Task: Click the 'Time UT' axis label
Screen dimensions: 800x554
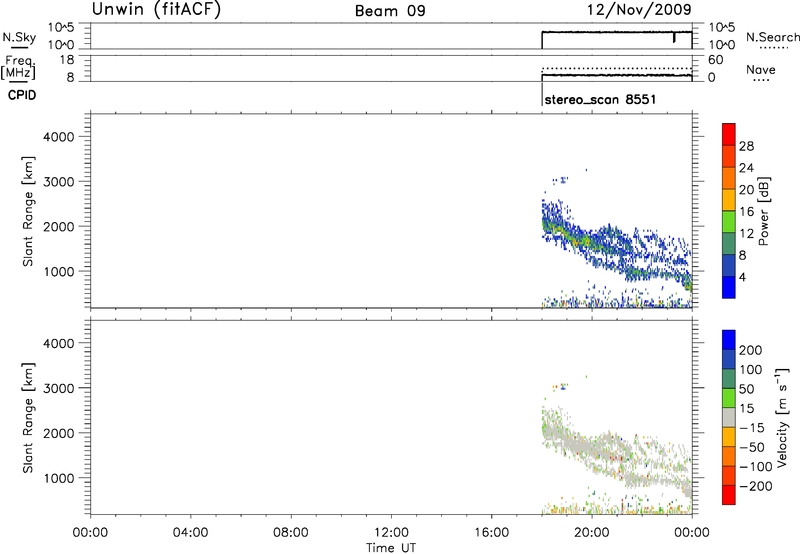Action: coord(391,548)
